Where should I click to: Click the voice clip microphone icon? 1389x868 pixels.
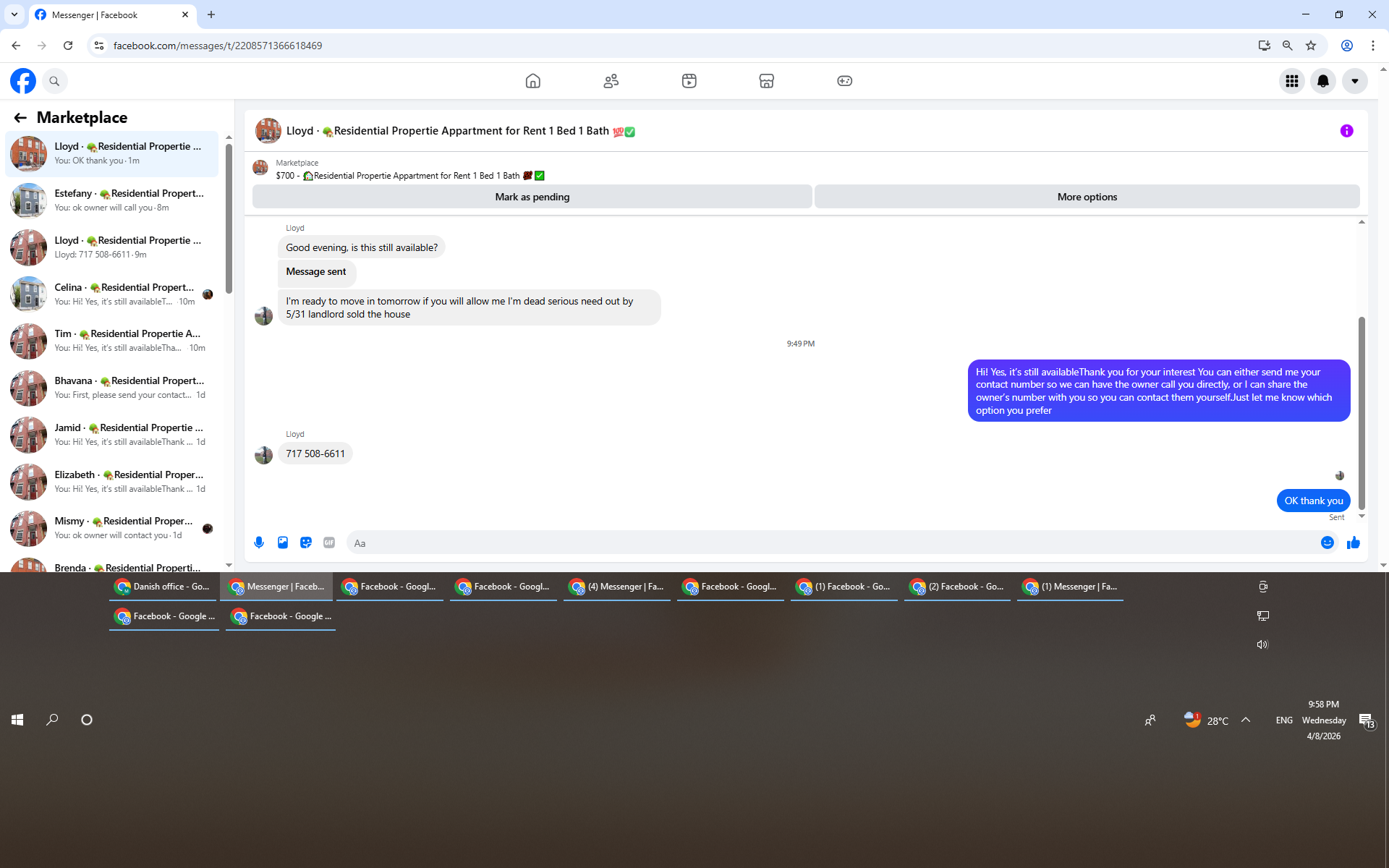[x=259, y=542]
